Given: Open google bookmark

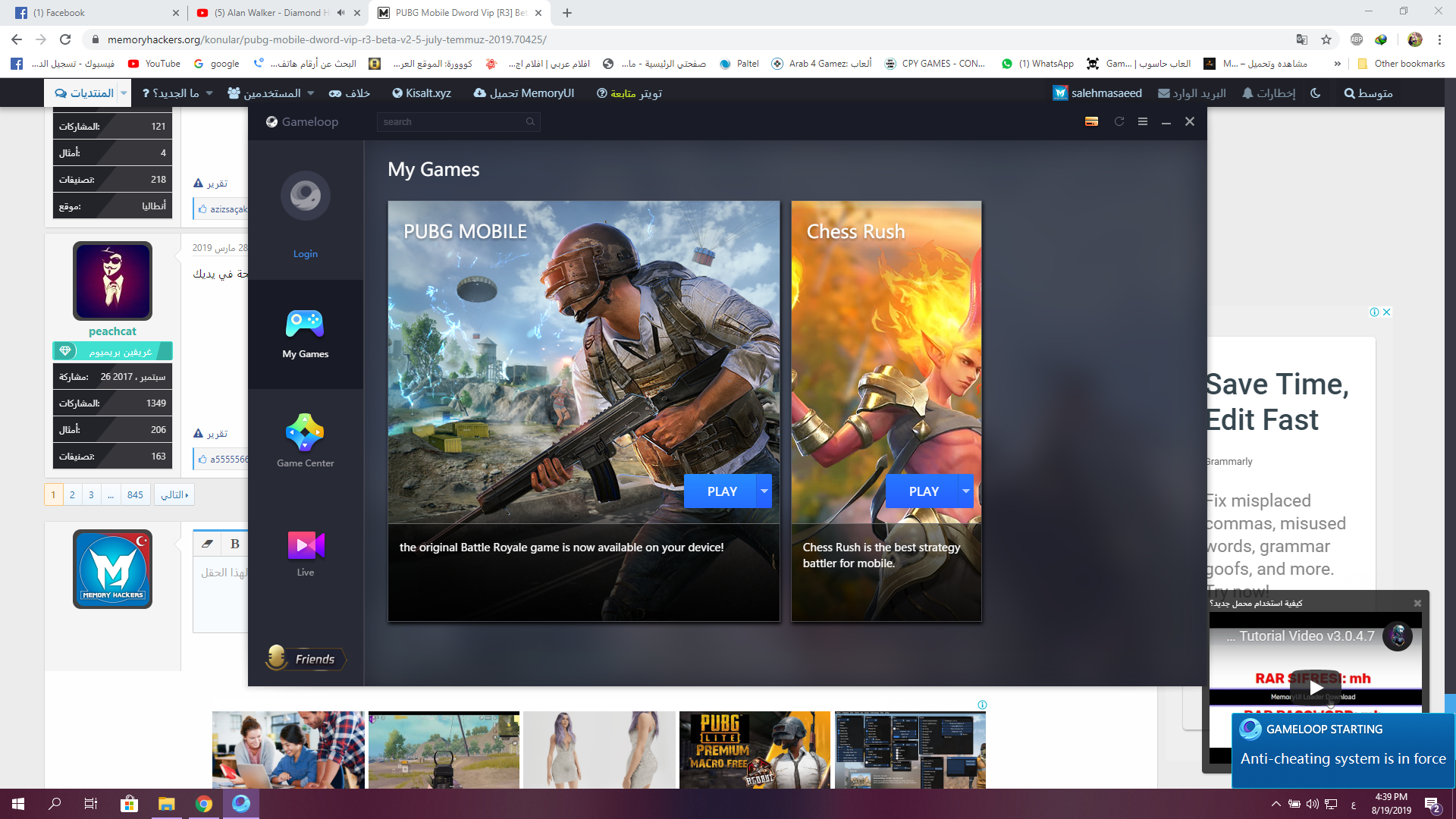Looking at the screenshot, I should tap(217, 64).
